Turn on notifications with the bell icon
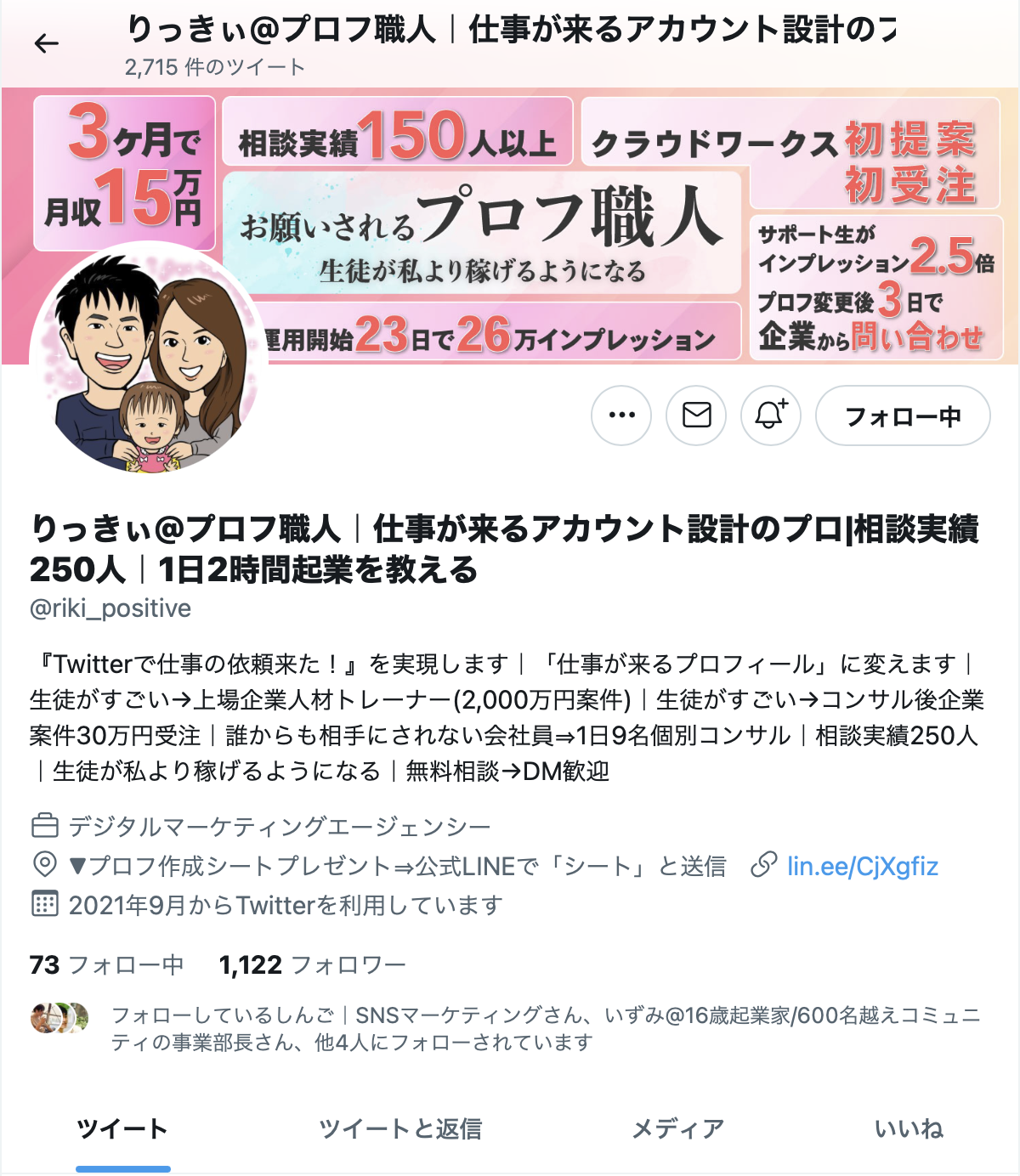Viewport: 1020px width, 1176px height. point(771,416)
